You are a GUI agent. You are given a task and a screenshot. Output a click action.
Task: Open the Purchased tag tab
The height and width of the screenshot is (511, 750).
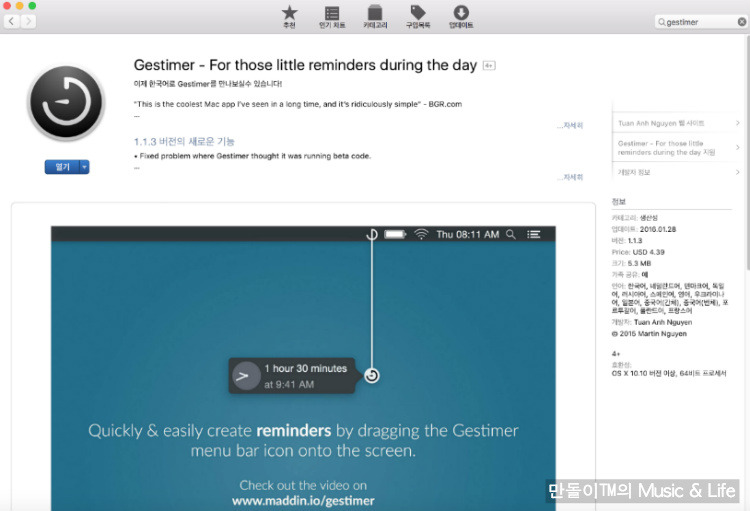(418, 17)
